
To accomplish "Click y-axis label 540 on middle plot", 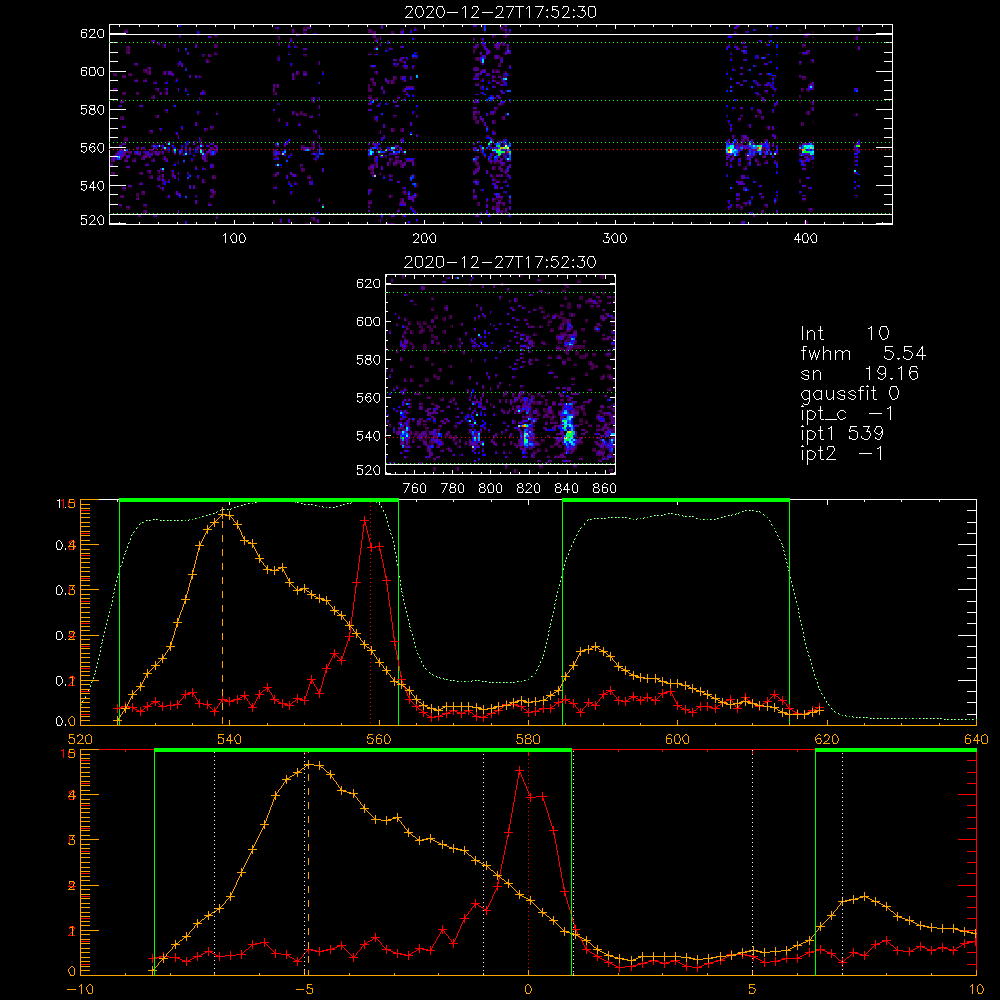I will (368, 436).
